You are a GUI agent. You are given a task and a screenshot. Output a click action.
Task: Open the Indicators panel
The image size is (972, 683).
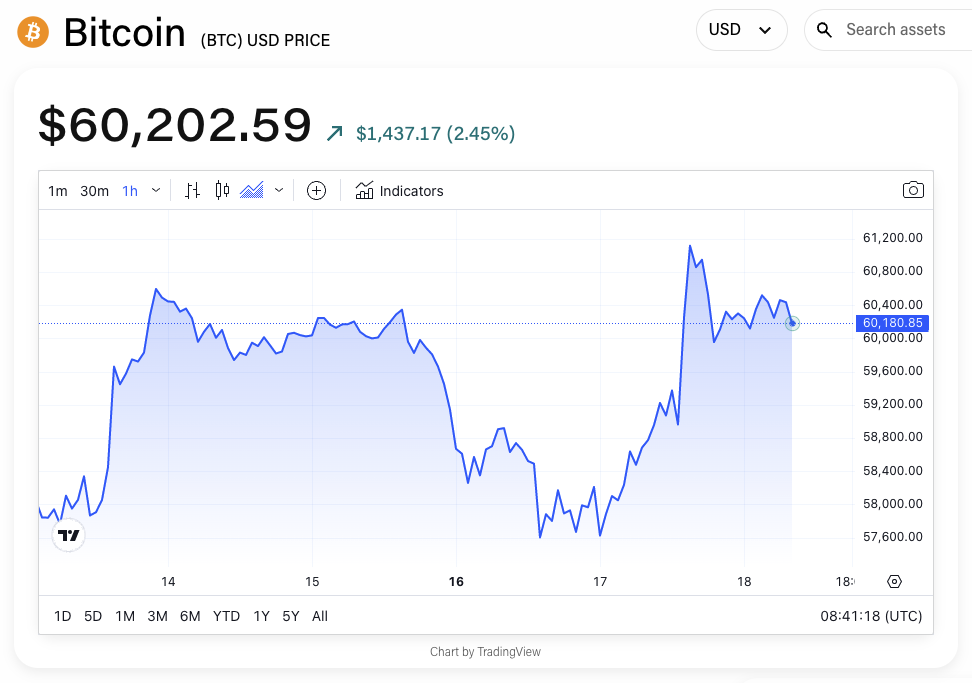(399, 191)
